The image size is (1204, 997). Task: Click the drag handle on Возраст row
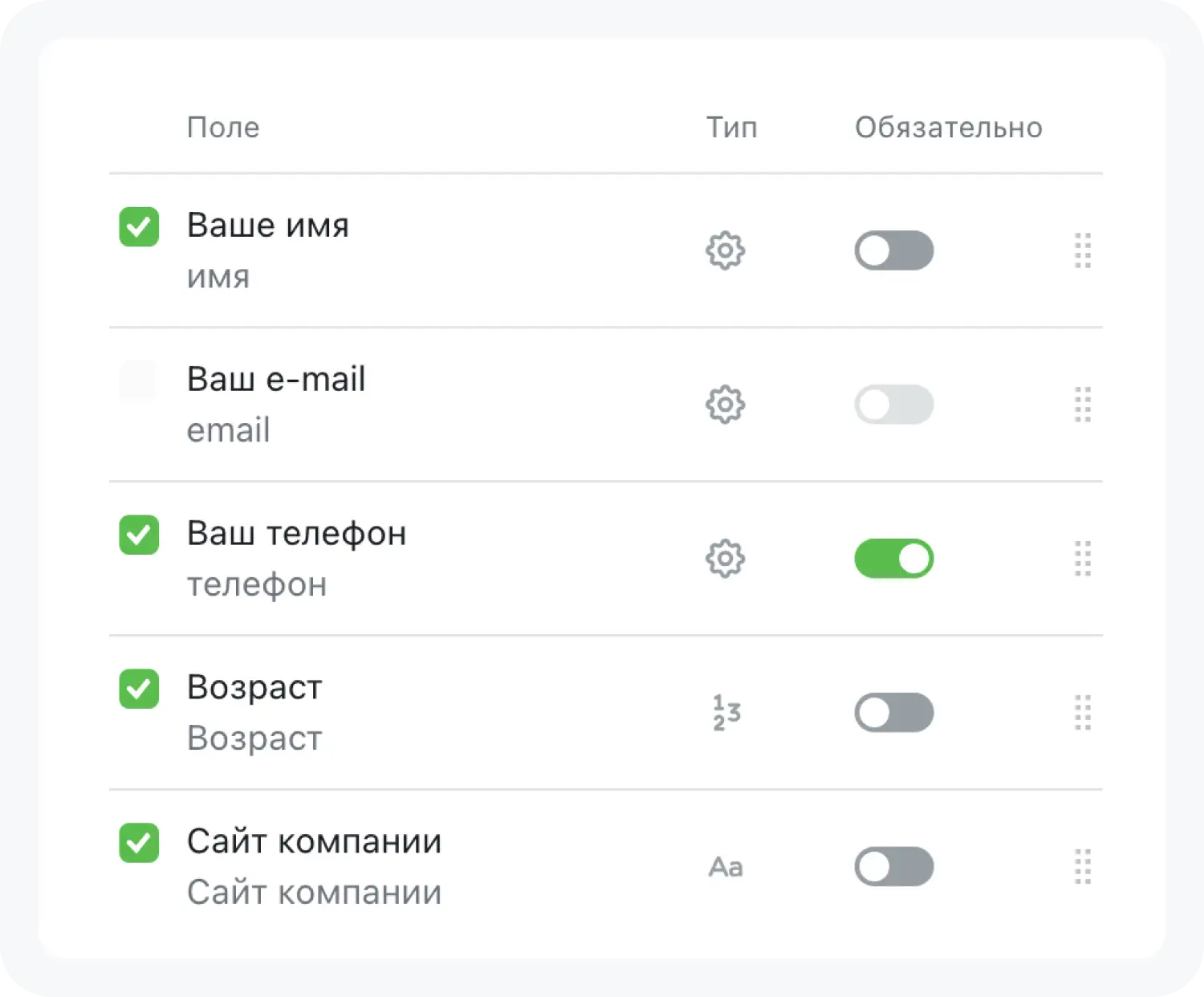tap(1083, 713)
